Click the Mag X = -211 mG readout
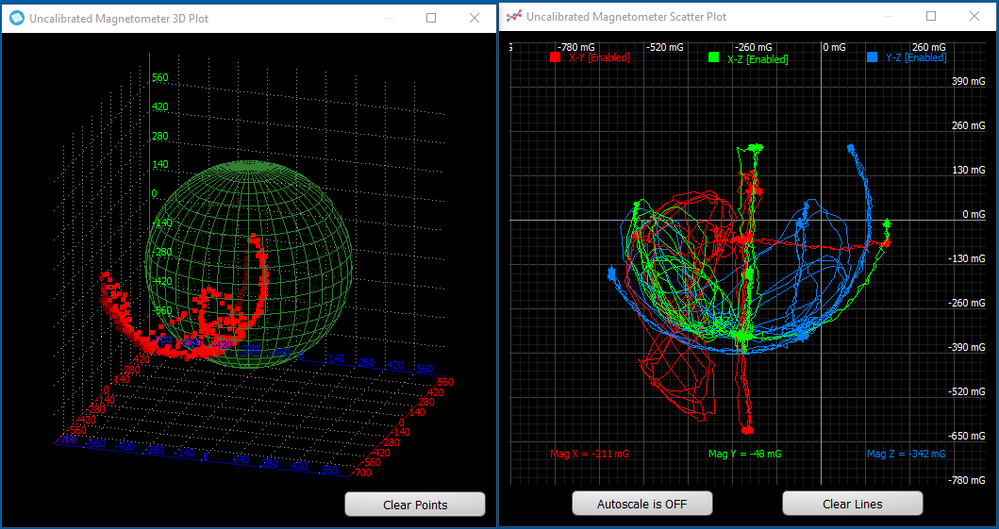 [589, 454]
